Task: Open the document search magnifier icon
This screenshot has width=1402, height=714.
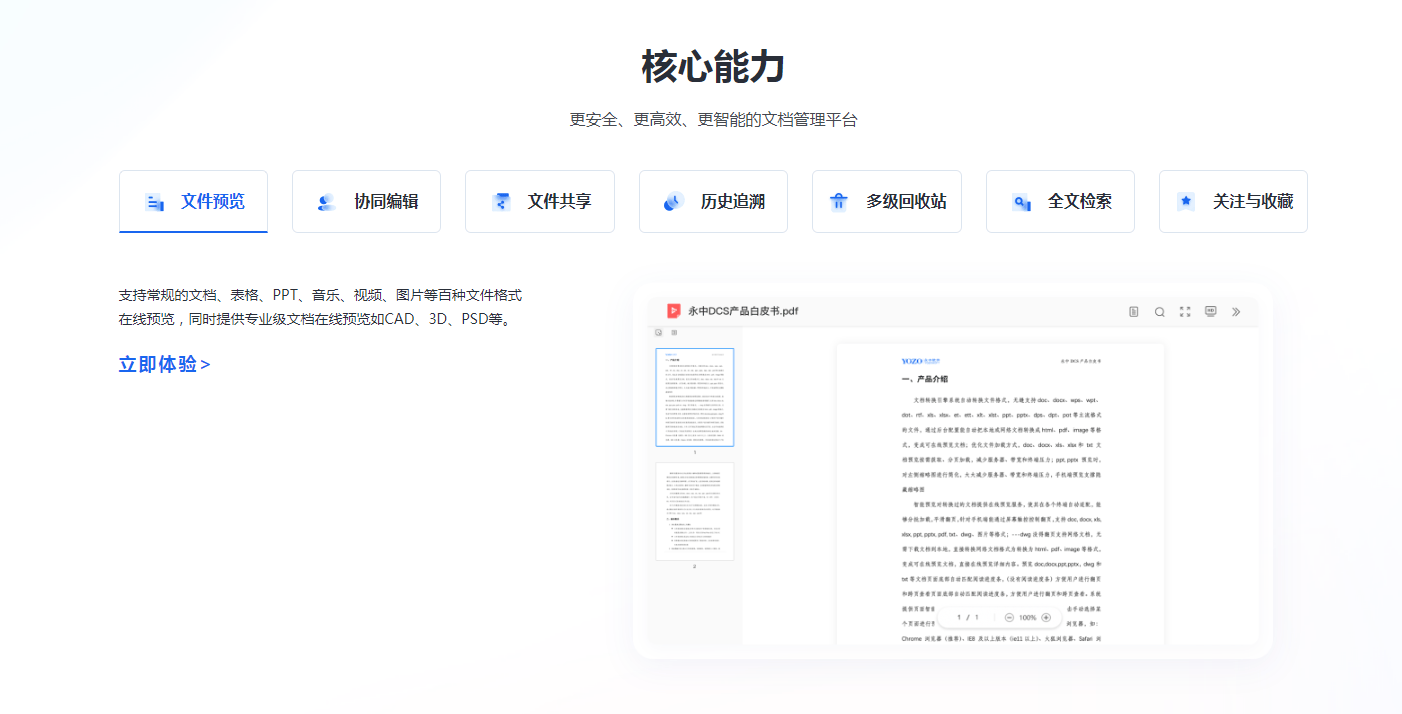Action: [x=1159, y=311]
